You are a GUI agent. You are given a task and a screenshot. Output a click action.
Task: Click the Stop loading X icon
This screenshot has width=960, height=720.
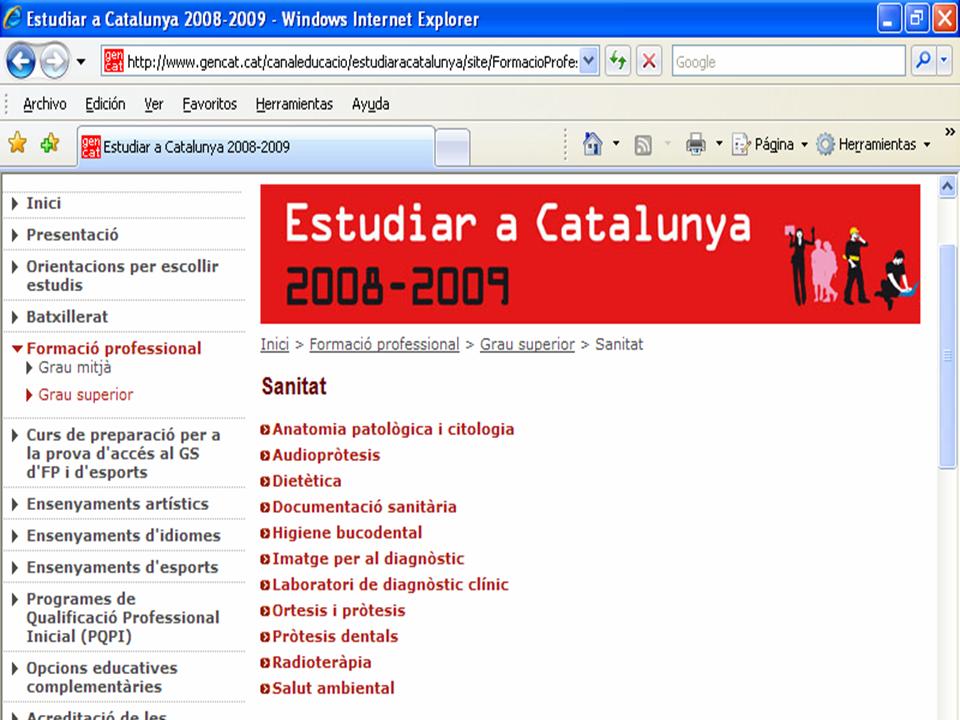[649, 61]
